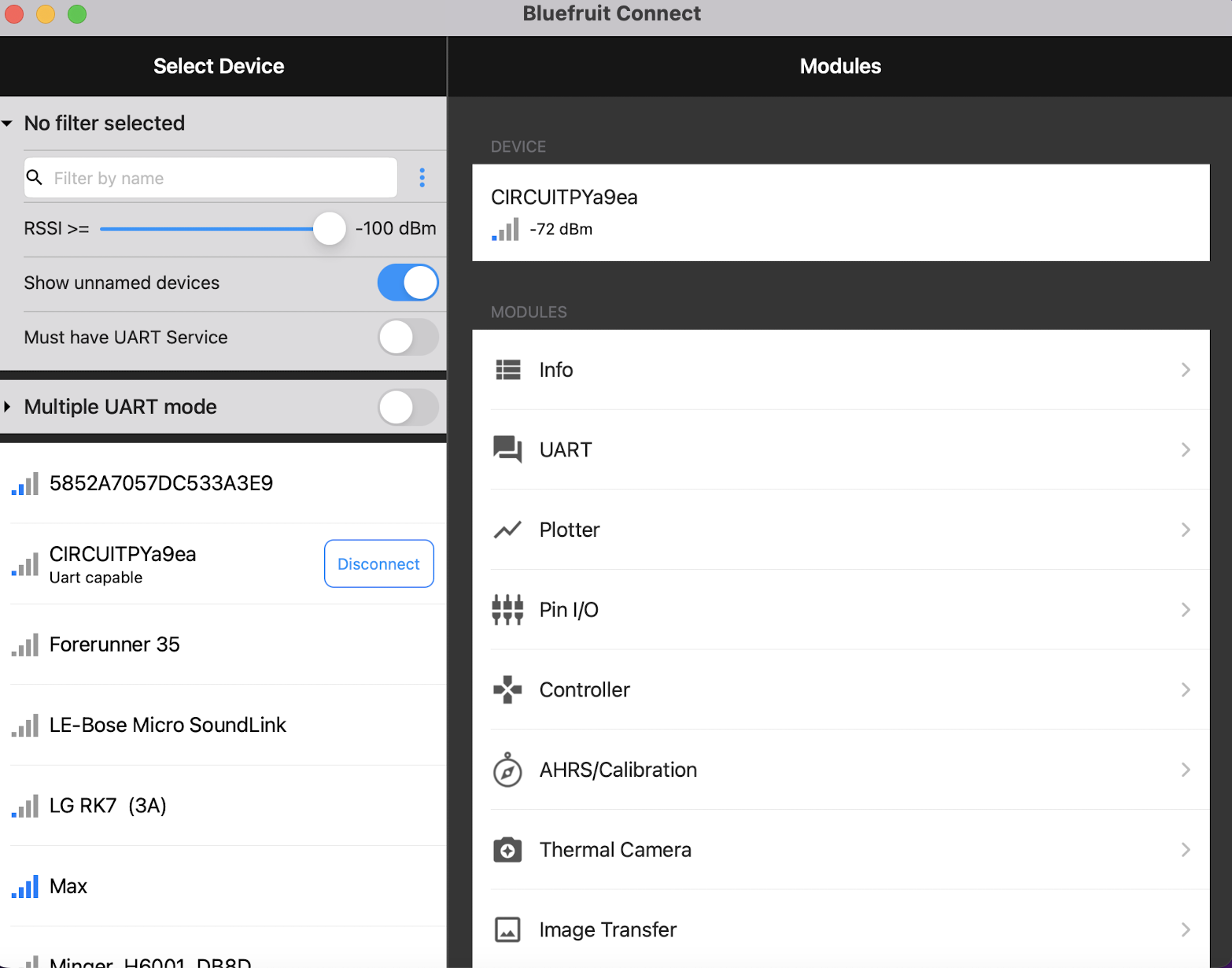Select device 5852A7057DC533A3E9
Viewport: 1232px width, 968px height.
223,483
